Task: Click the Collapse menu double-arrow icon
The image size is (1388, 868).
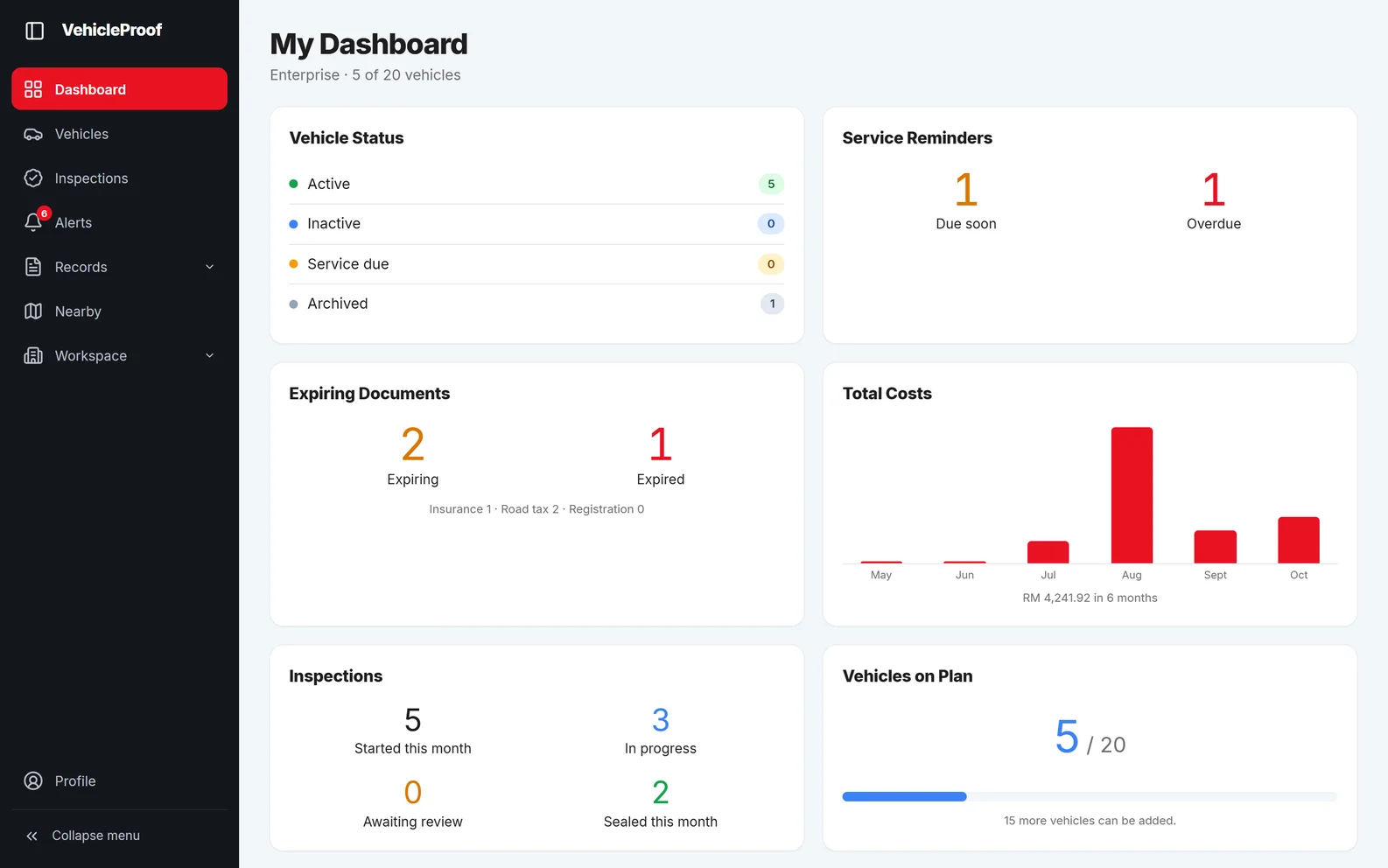Action: [x=32, y=836]
